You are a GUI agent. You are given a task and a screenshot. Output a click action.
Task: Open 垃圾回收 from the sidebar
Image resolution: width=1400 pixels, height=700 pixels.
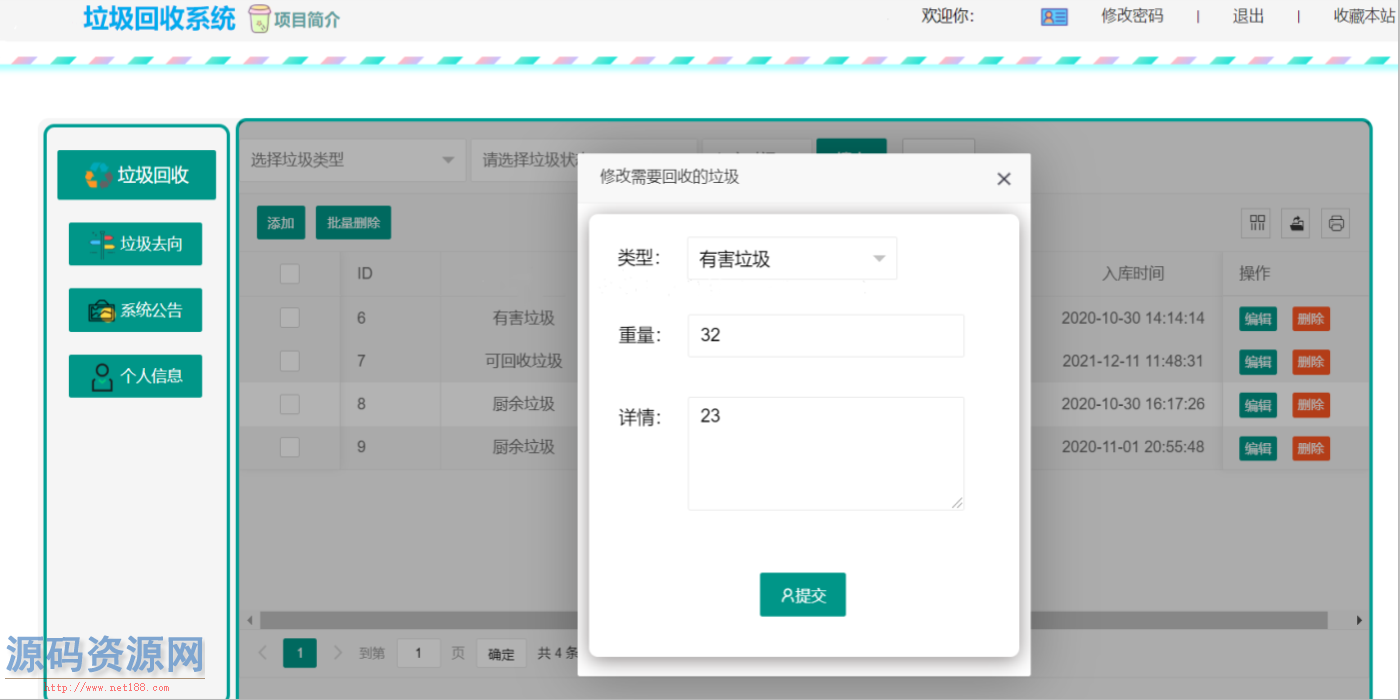pos(137,175)
